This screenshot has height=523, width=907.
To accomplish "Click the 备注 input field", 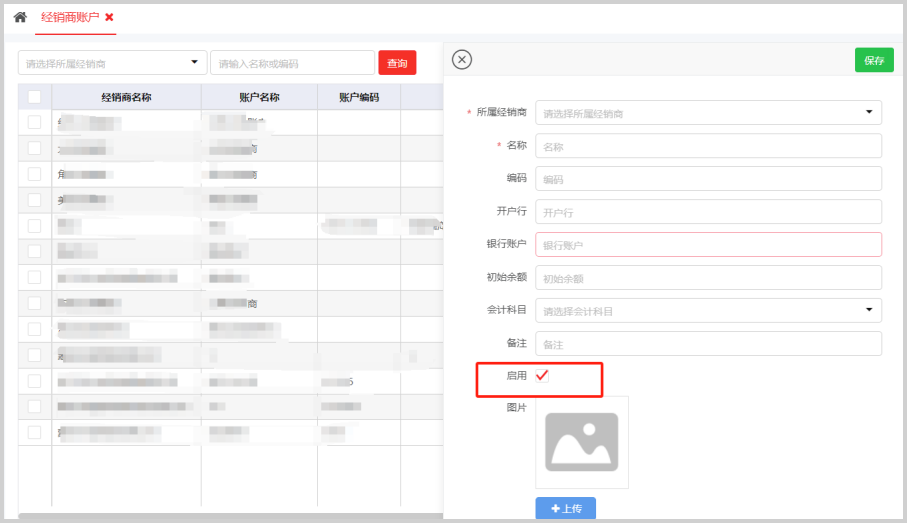I will pos(708,344).
